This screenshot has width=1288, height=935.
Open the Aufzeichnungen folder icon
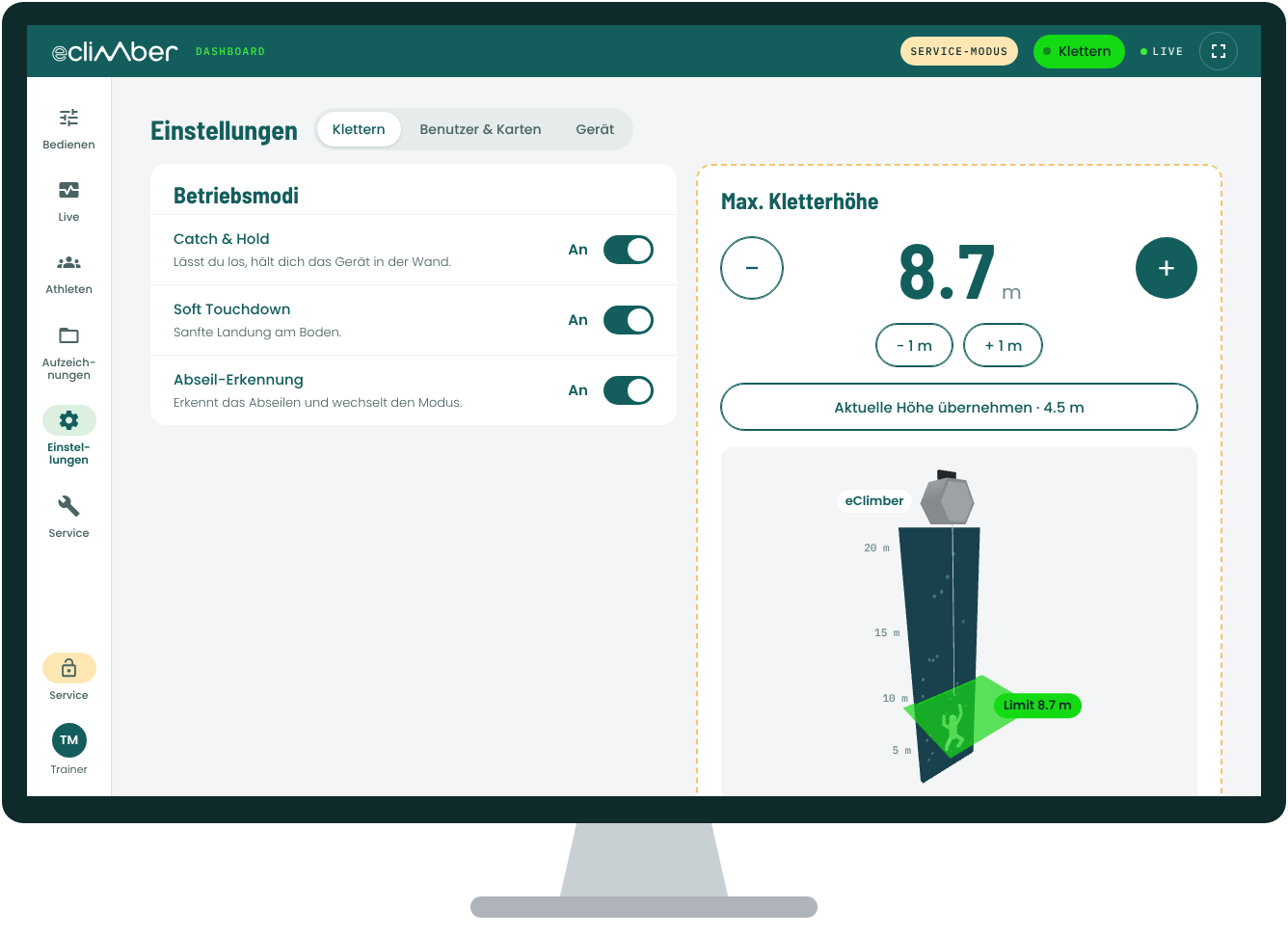point(68,335)
